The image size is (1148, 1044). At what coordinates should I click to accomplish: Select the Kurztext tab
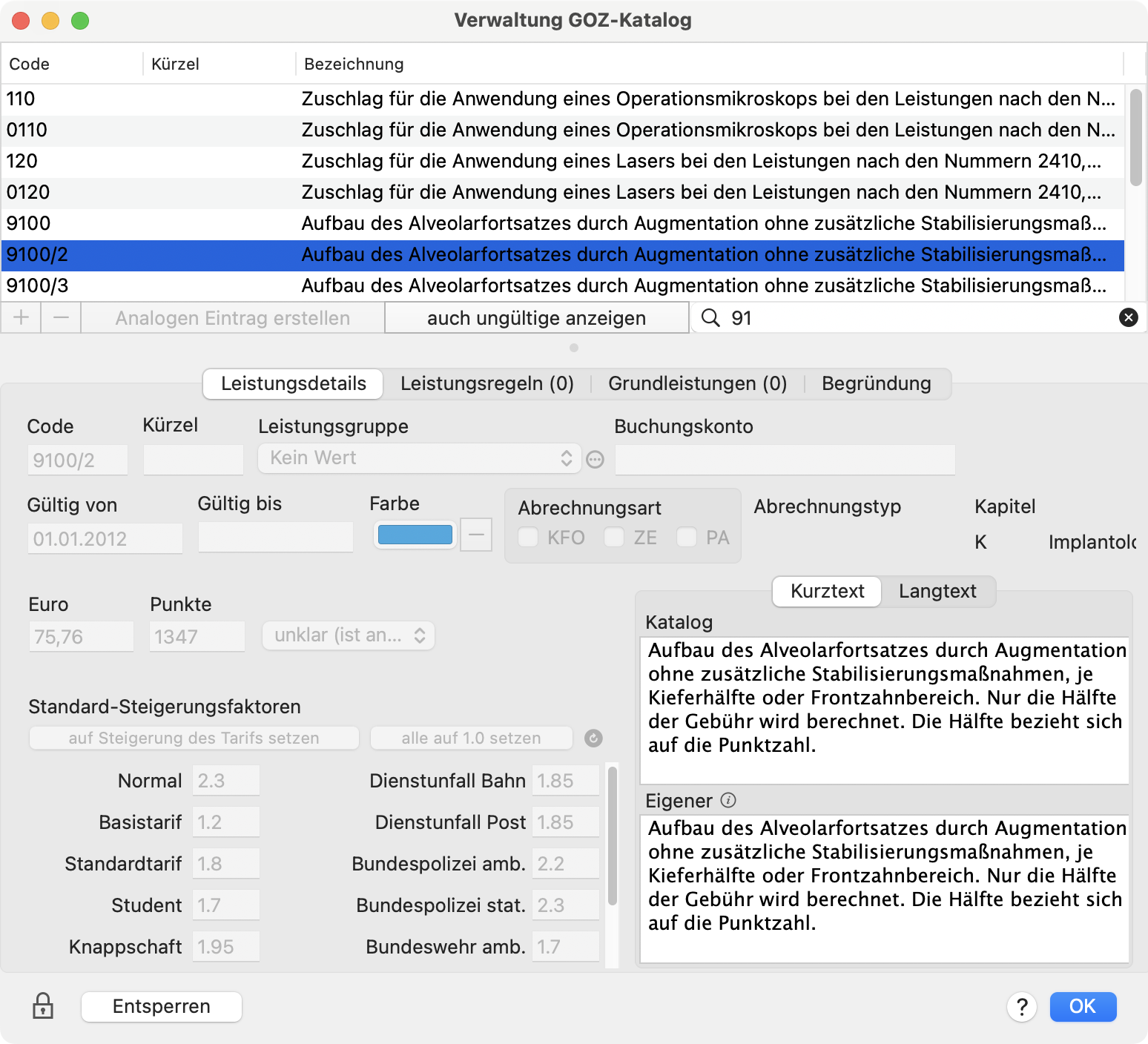point(827,592)
